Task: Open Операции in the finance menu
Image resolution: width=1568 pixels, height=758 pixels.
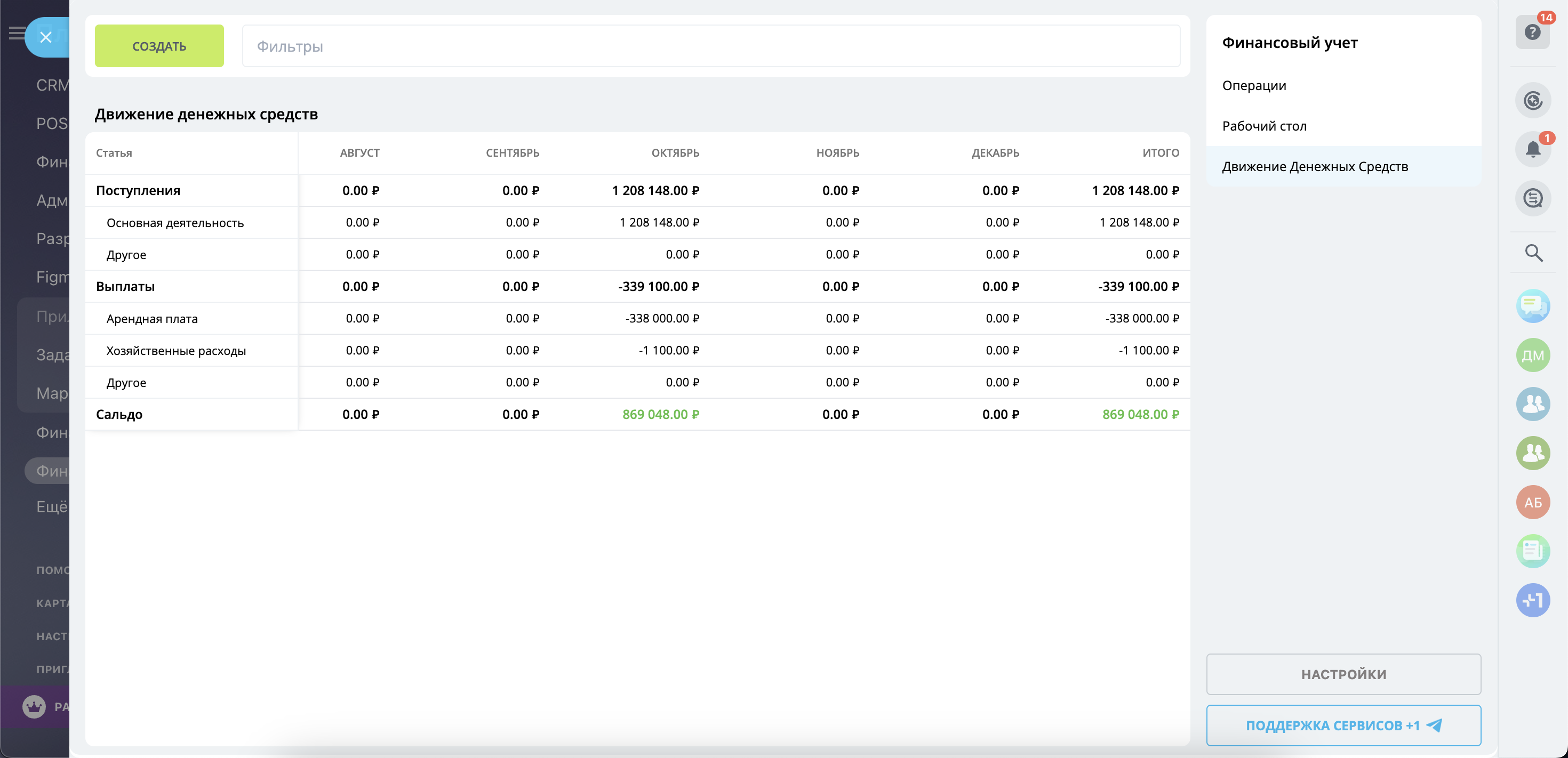Action: (1254, 86)
